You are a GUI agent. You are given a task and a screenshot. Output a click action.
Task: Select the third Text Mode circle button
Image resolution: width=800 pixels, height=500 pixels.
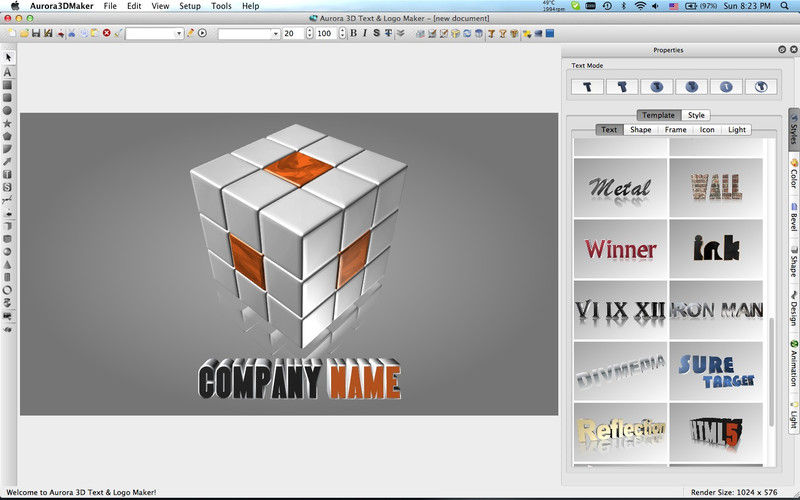click(657, 87)
